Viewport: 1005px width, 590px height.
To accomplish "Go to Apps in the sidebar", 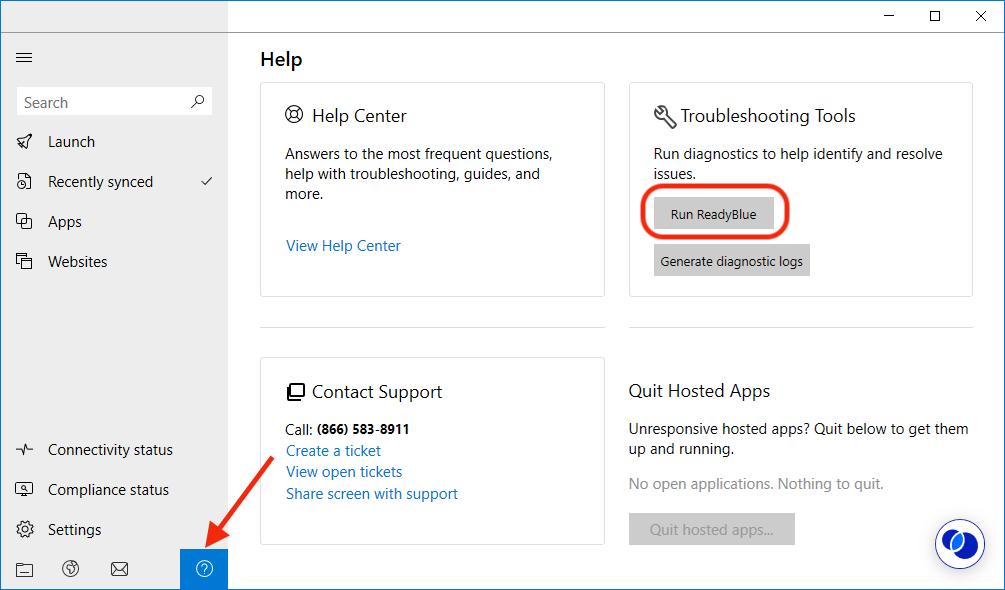I will pyautogui.click(x=65, y=222).
